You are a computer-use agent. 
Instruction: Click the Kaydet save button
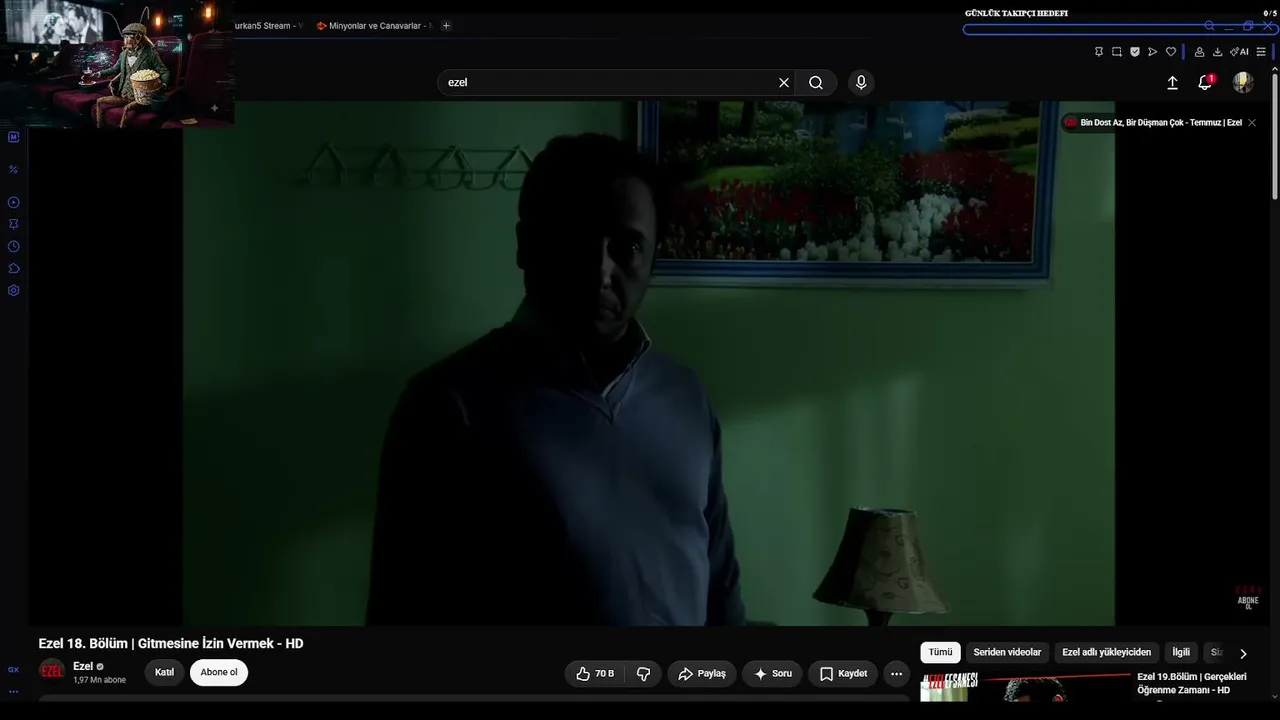(843, 674)
